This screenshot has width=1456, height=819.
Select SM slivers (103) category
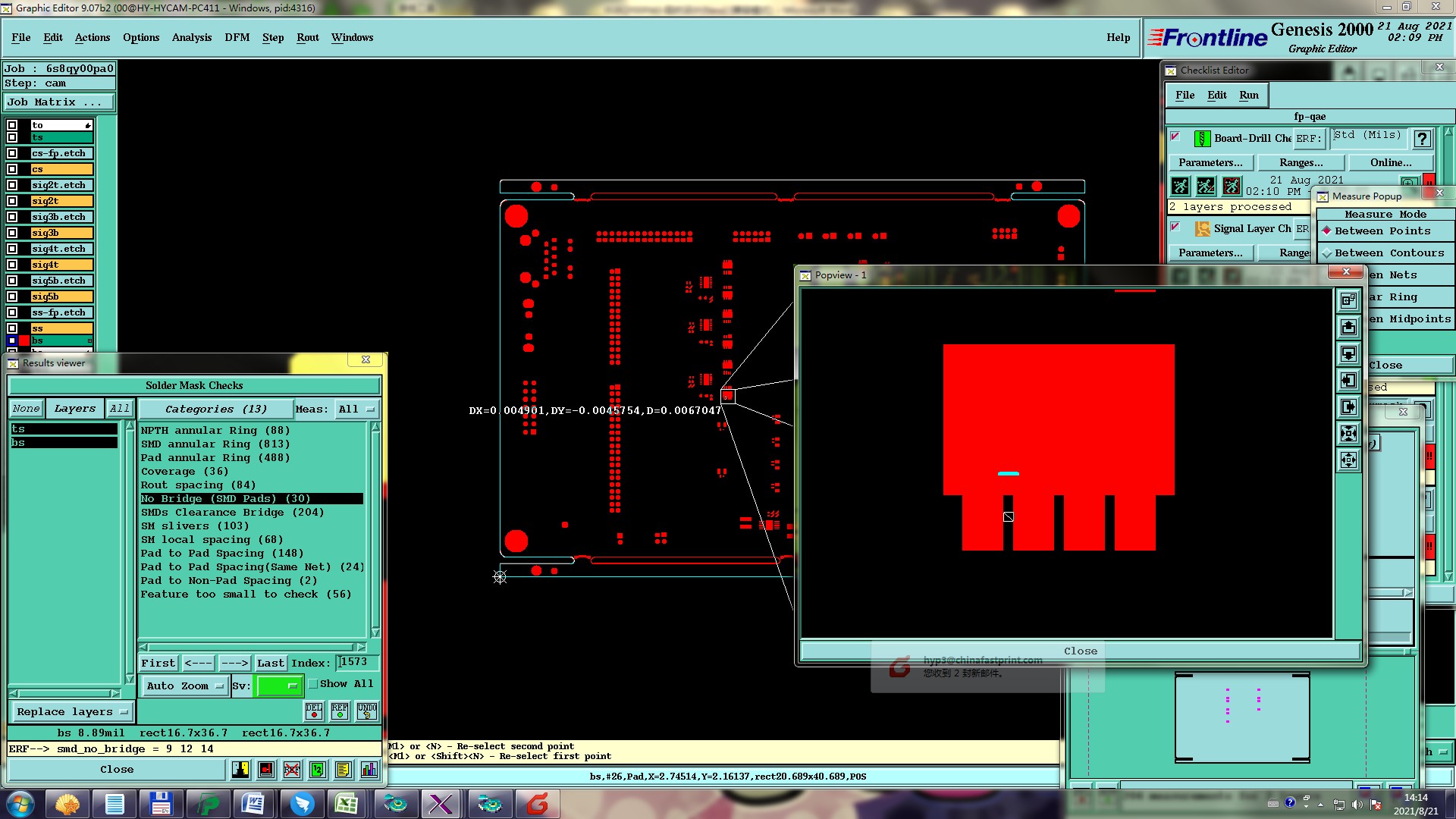[194, 526]
